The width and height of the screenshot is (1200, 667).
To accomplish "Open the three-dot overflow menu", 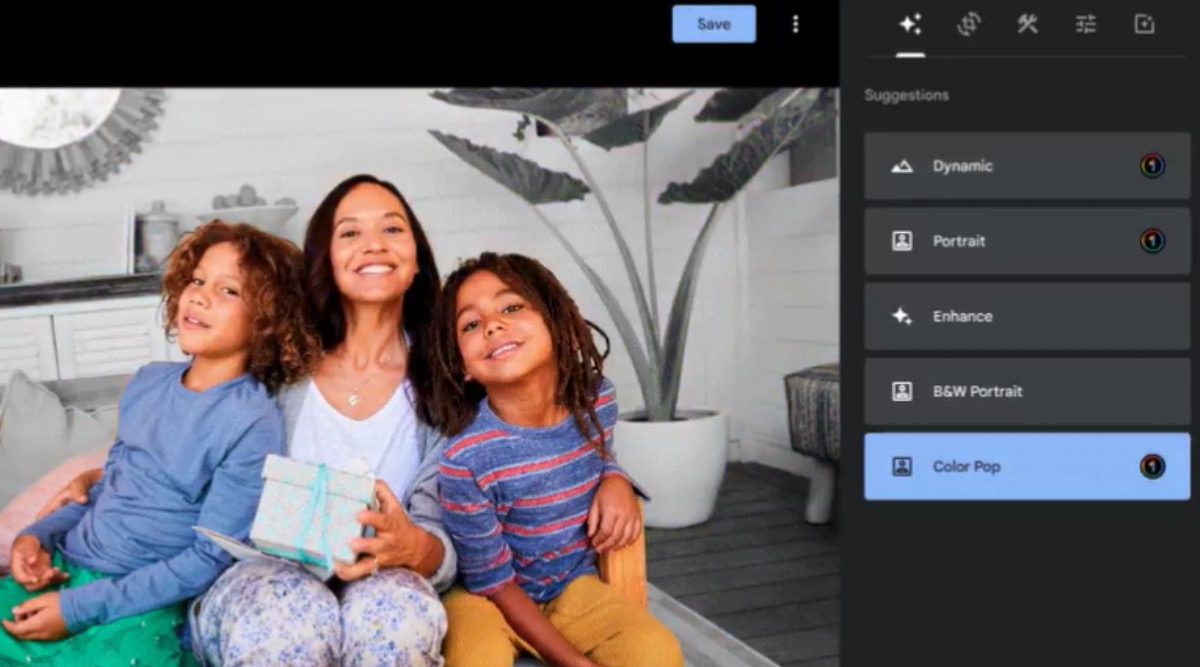I will [795, 24].
